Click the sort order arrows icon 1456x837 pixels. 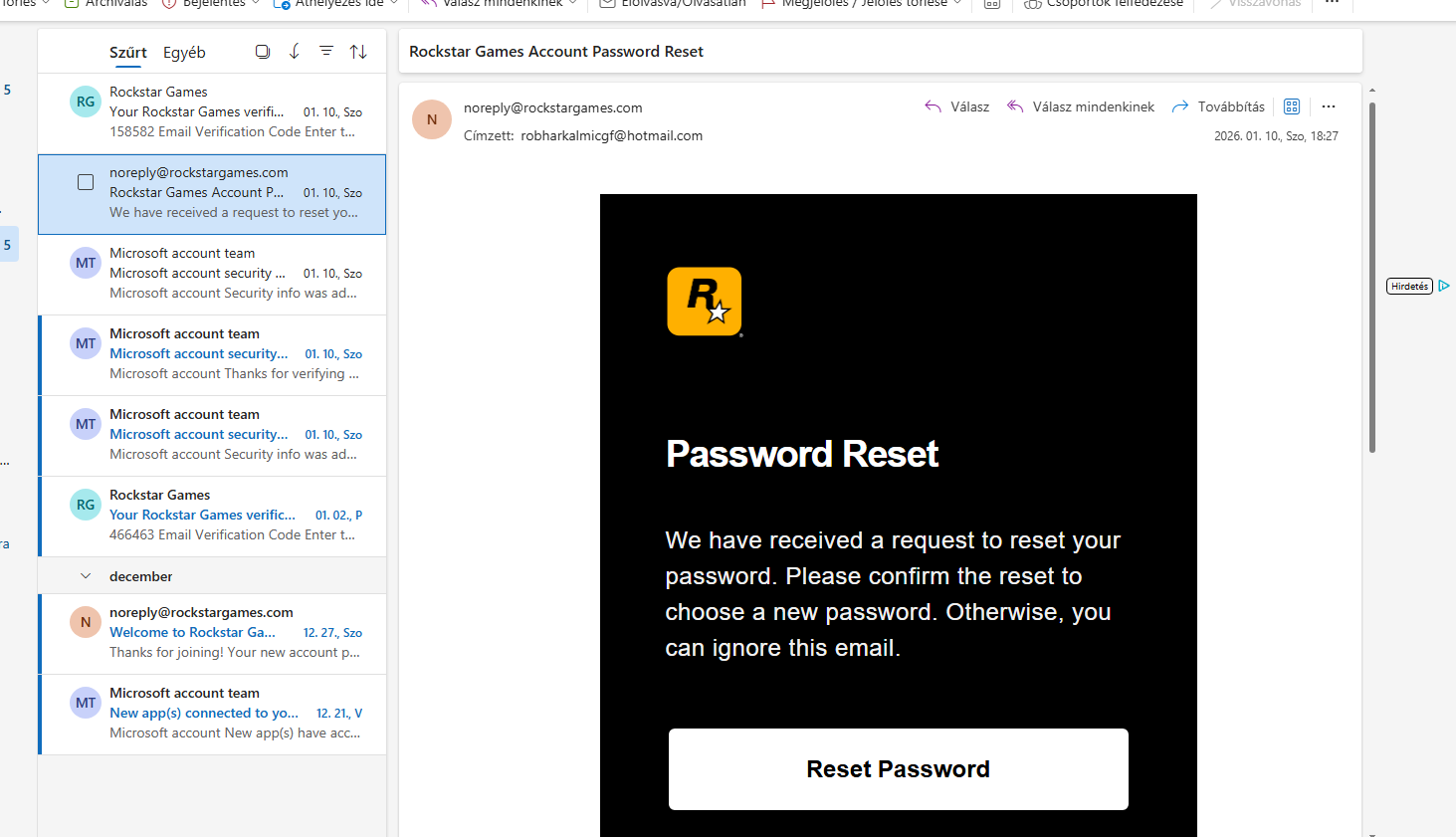(358, 52)
